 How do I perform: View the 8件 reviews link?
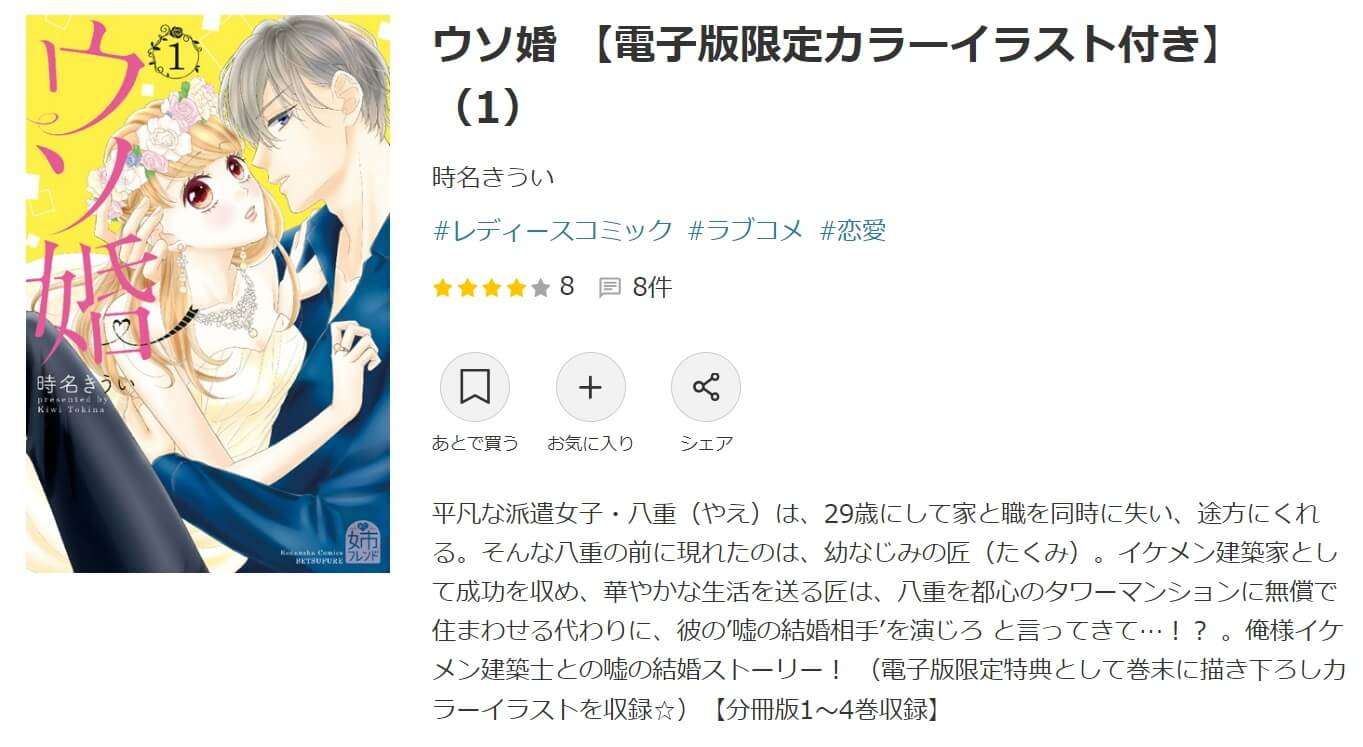(652, 288)
